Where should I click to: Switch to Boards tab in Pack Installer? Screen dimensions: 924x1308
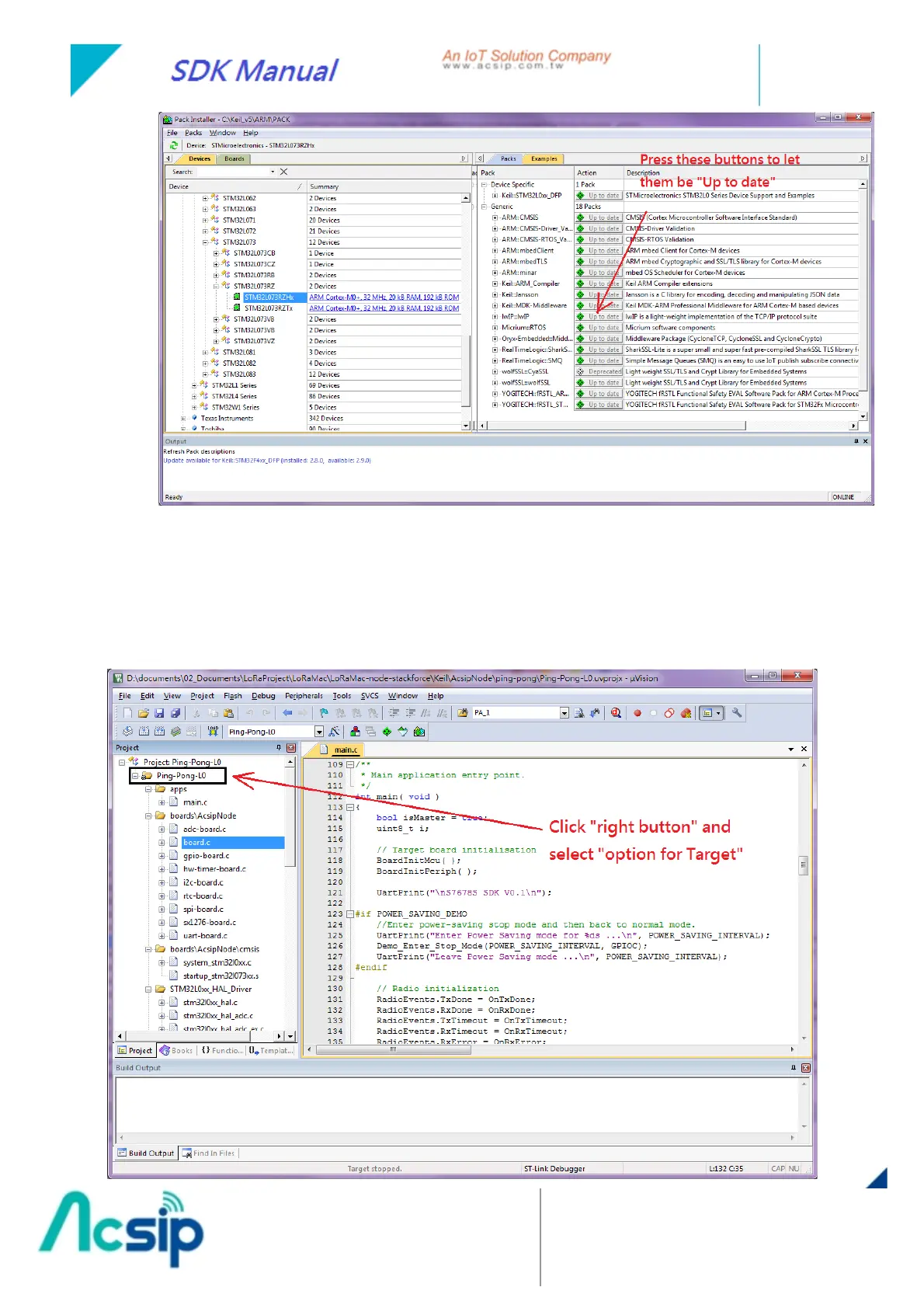click(x=234, y=158)
